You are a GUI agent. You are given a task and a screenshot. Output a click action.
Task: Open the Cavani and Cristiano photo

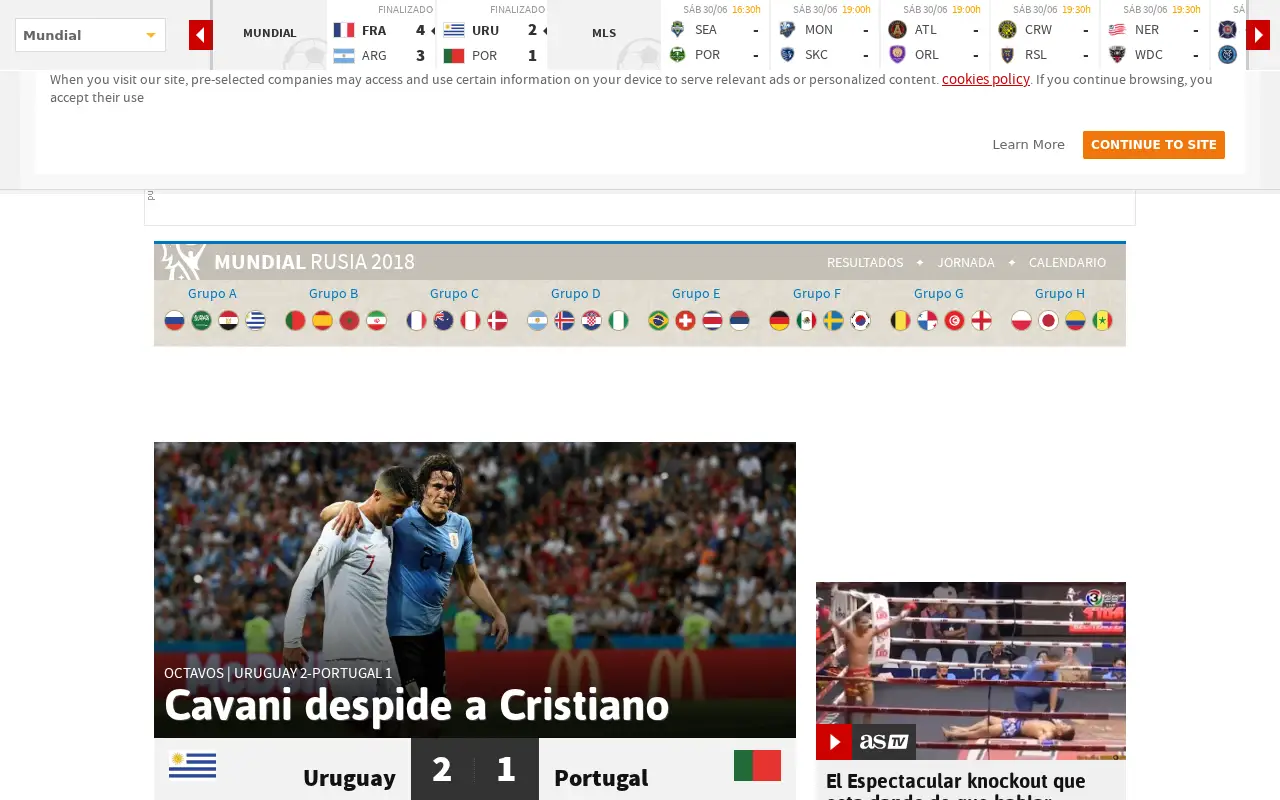click(x=475, y=590)
